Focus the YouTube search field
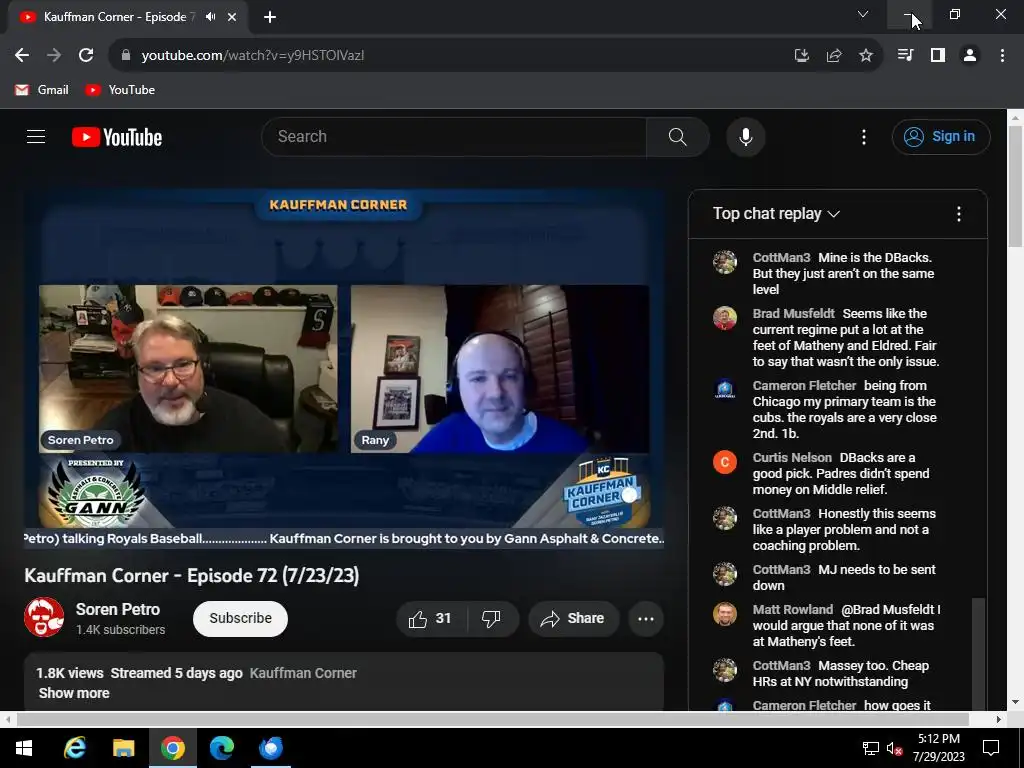 tap(454, 136)
